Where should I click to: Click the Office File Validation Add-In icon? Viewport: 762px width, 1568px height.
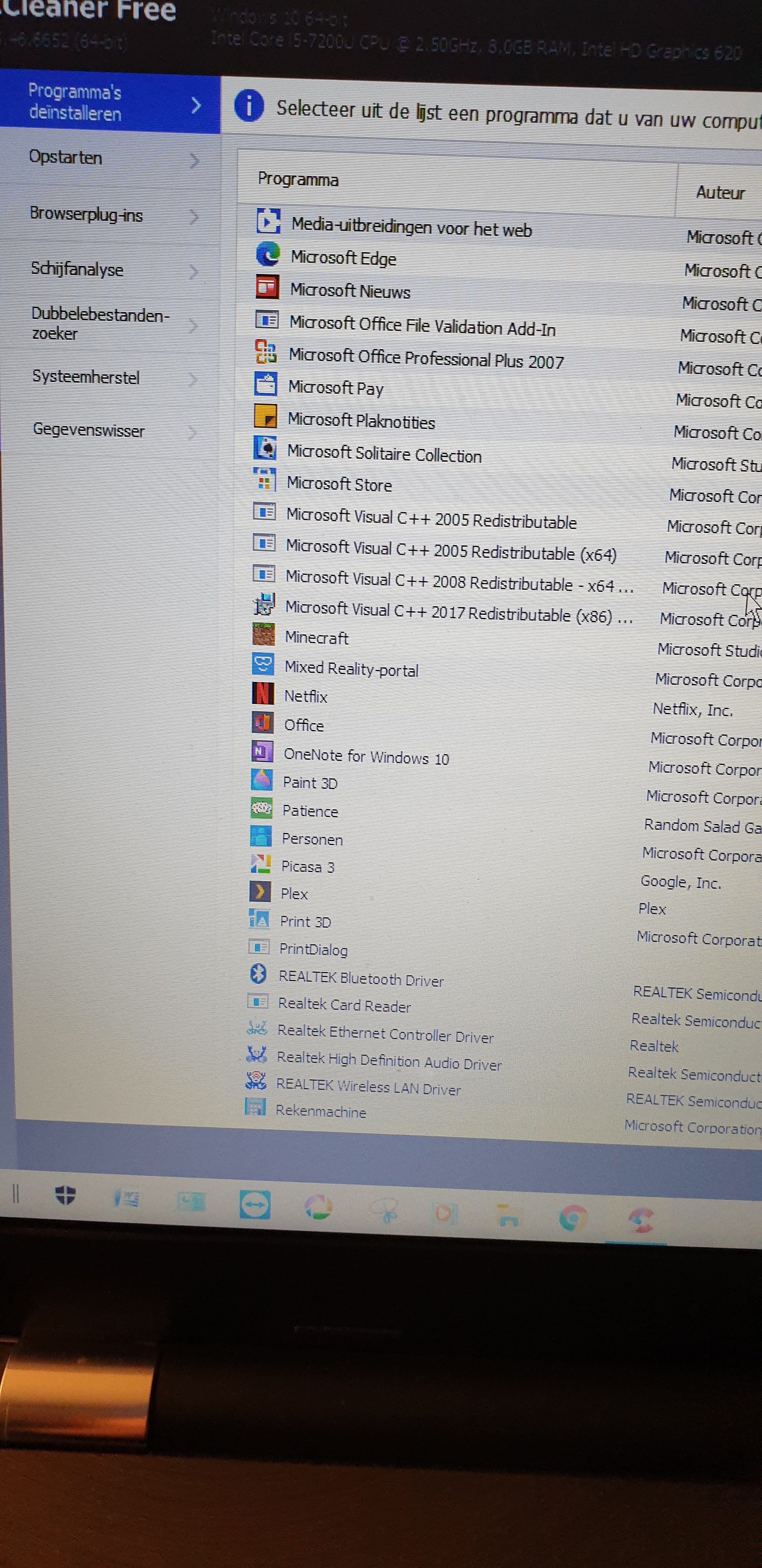pos(267,320)
